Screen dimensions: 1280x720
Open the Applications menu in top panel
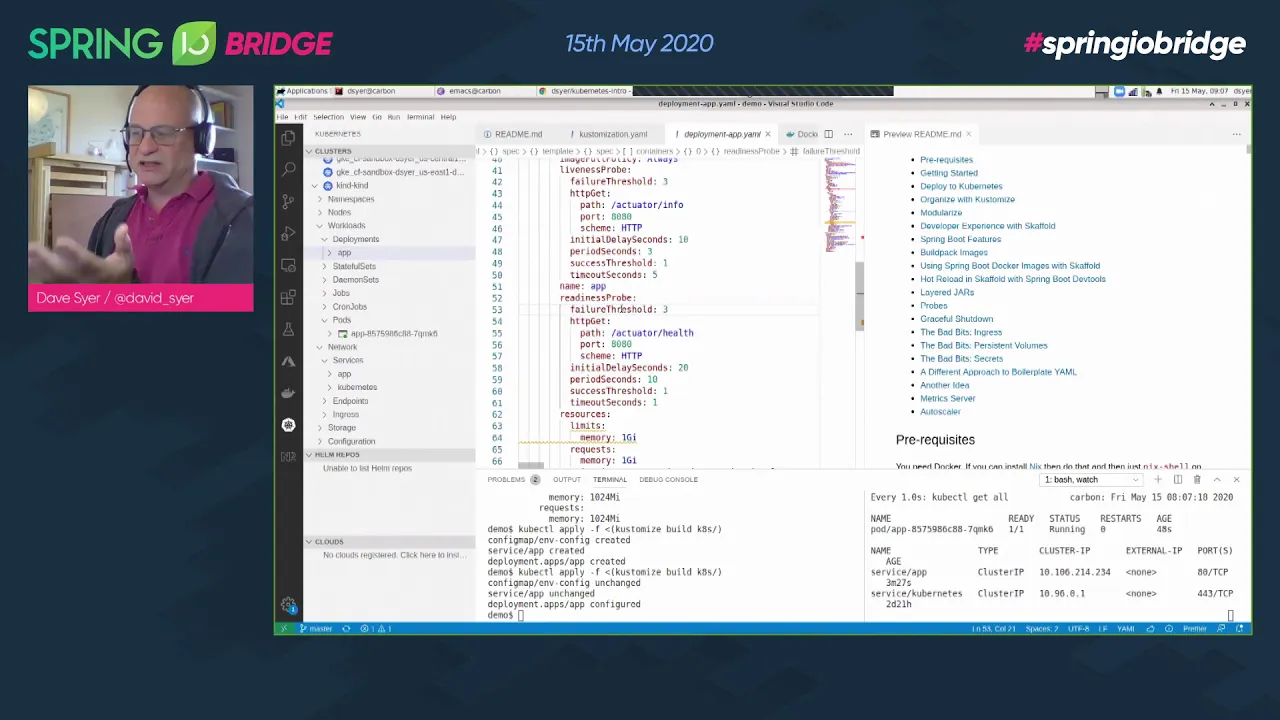[x=303, y=91]
